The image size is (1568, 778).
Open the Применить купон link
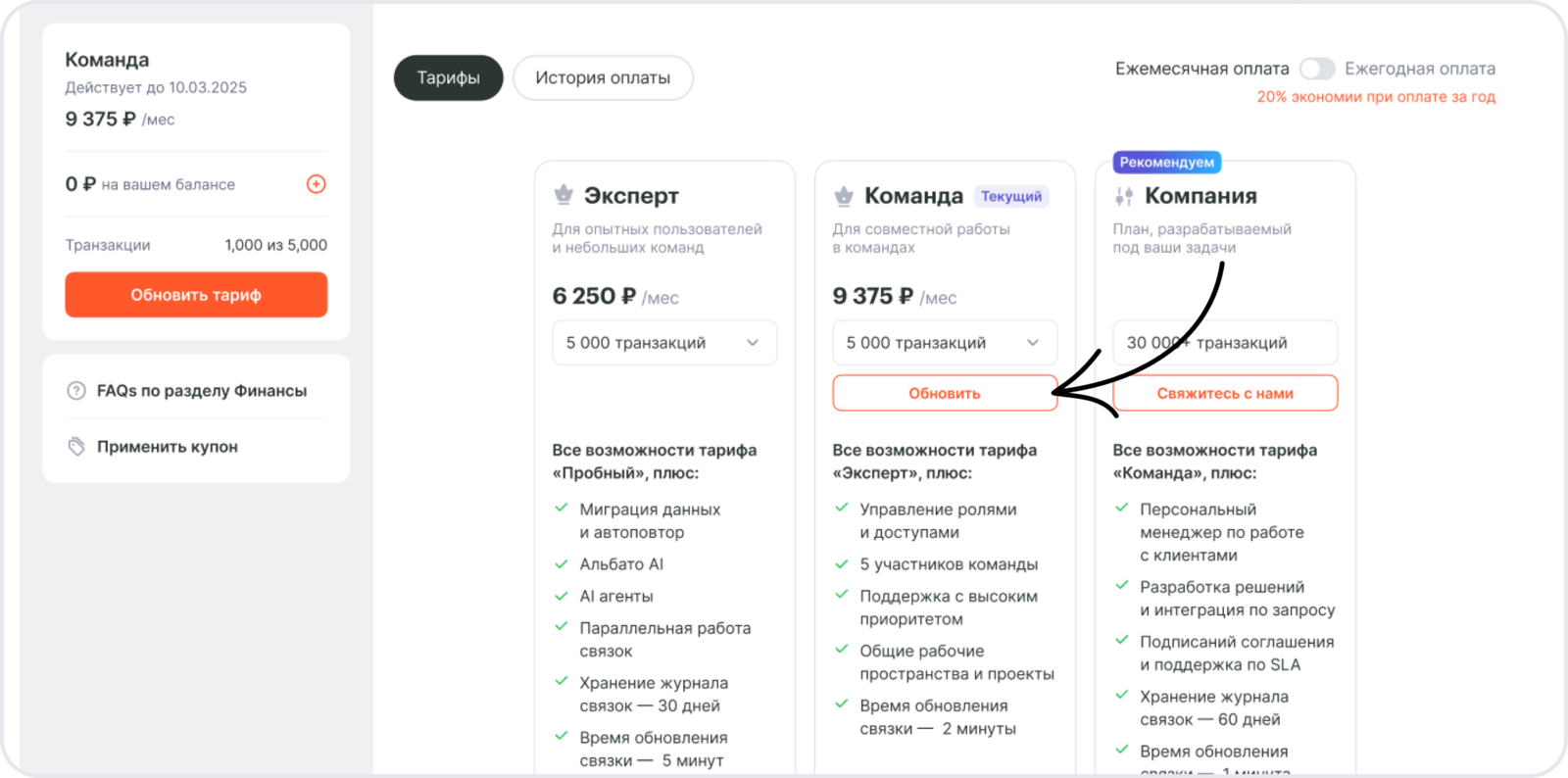click(168, 447)
